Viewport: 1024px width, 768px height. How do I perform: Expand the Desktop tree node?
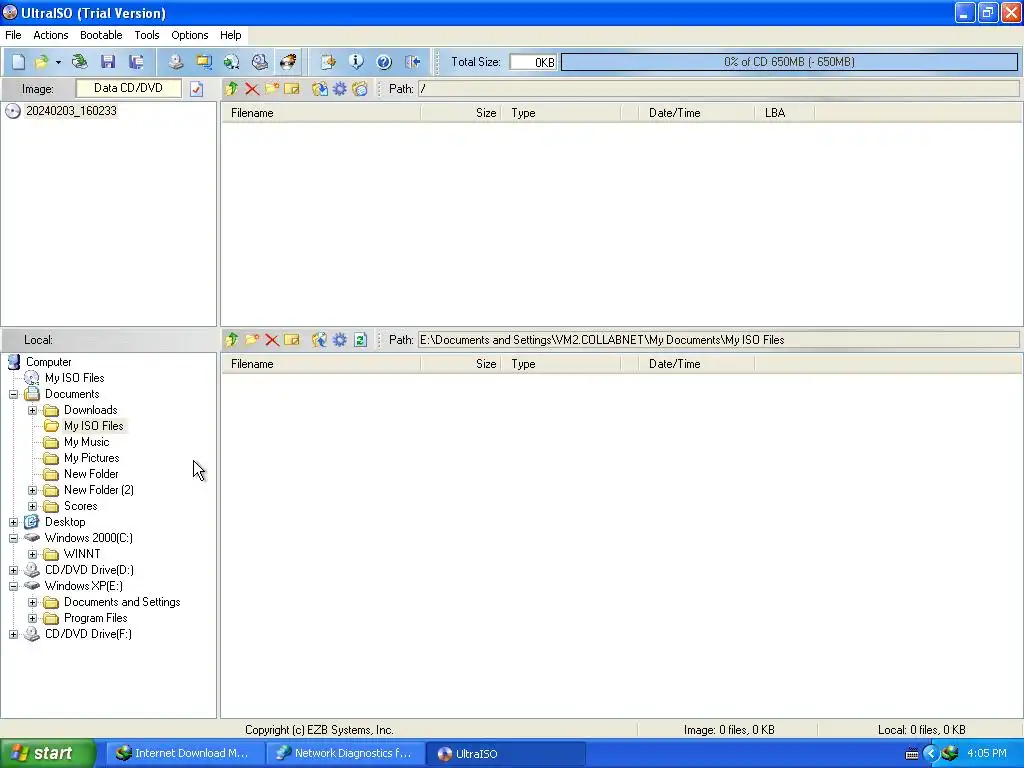(x=13, y=522)
